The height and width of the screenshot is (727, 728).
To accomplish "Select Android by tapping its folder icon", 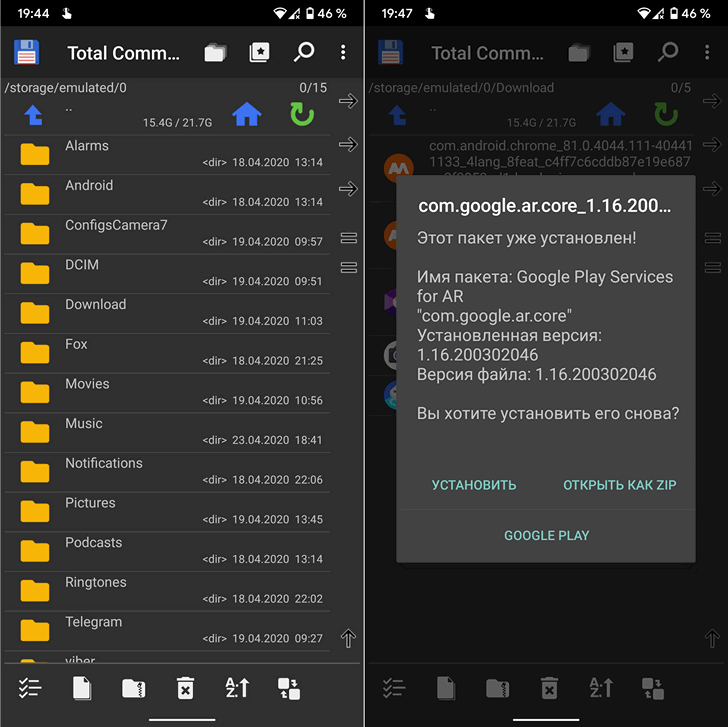I will coord(35,194).
